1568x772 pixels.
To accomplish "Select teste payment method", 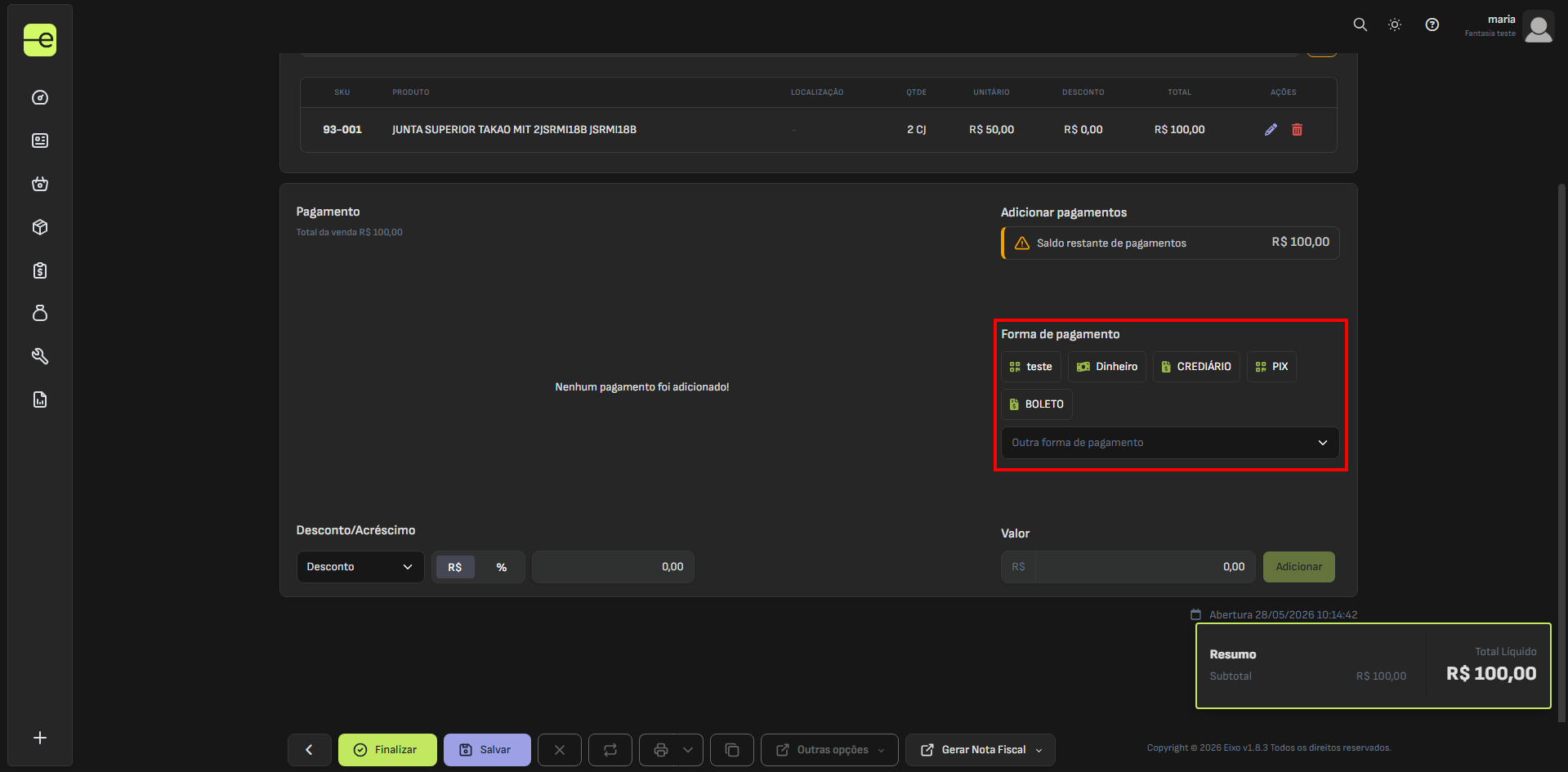I will coord(1031,367).
